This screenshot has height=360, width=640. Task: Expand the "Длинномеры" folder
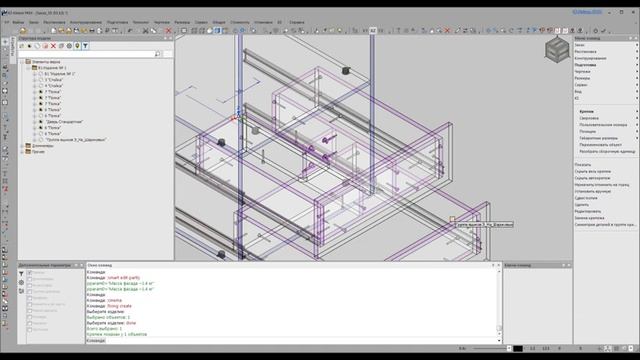[x=22, y=146]
